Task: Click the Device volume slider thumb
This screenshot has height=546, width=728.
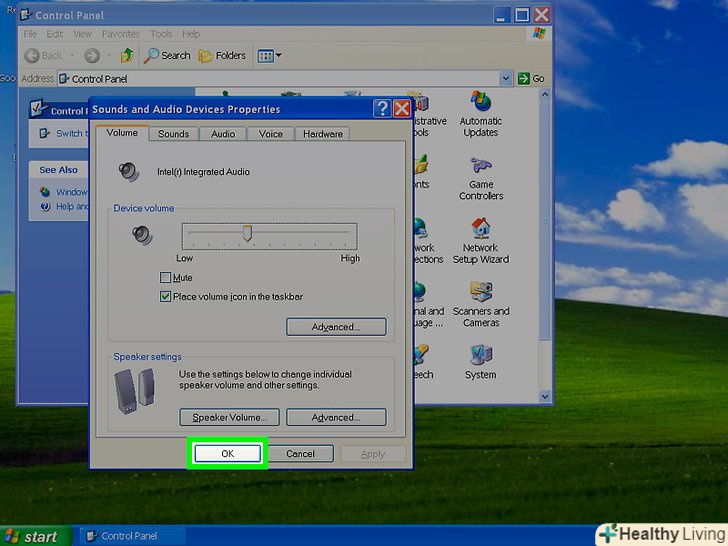Action: coord(247,233)
